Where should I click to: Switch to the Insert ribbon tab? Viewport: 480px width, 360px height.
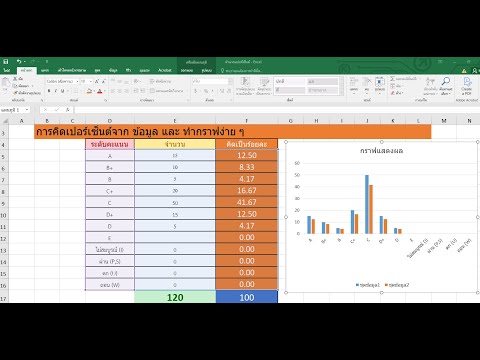coord(45,70)
